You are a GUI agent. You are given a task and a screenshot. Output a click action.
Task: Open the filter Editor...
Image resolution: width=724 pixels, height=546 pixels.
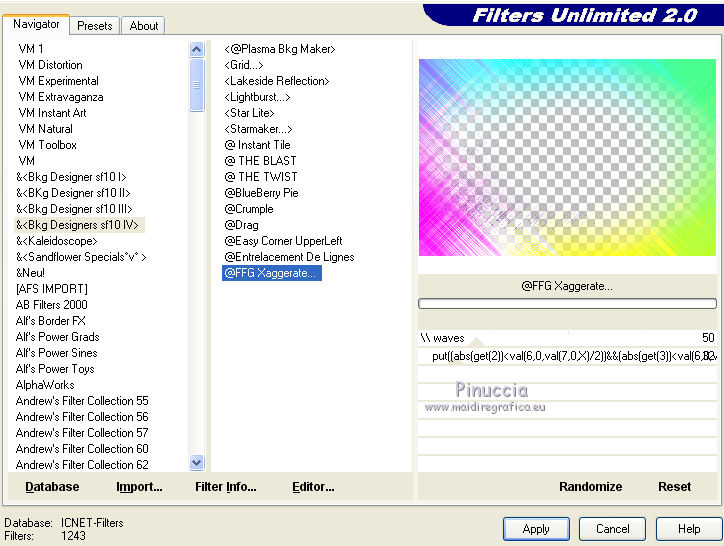pyautogui.click(x=313, y=486)
